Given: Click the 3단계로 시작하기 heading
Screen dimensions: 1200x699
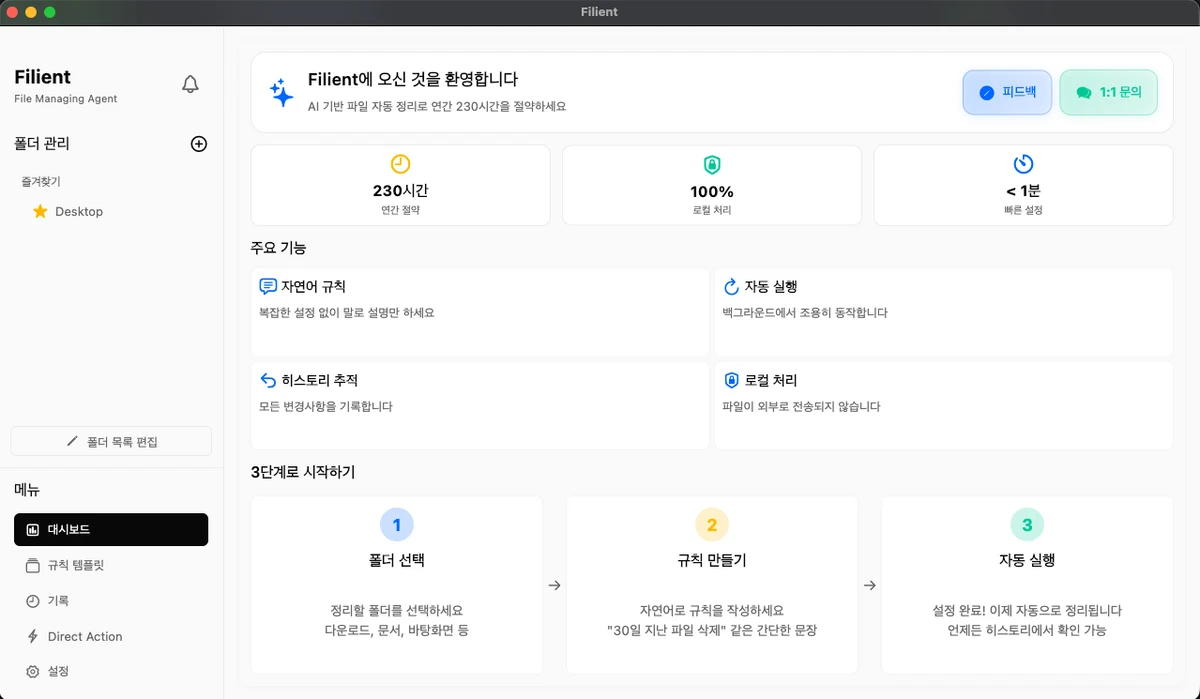Looking at the screenshot, I should point(303,472).
